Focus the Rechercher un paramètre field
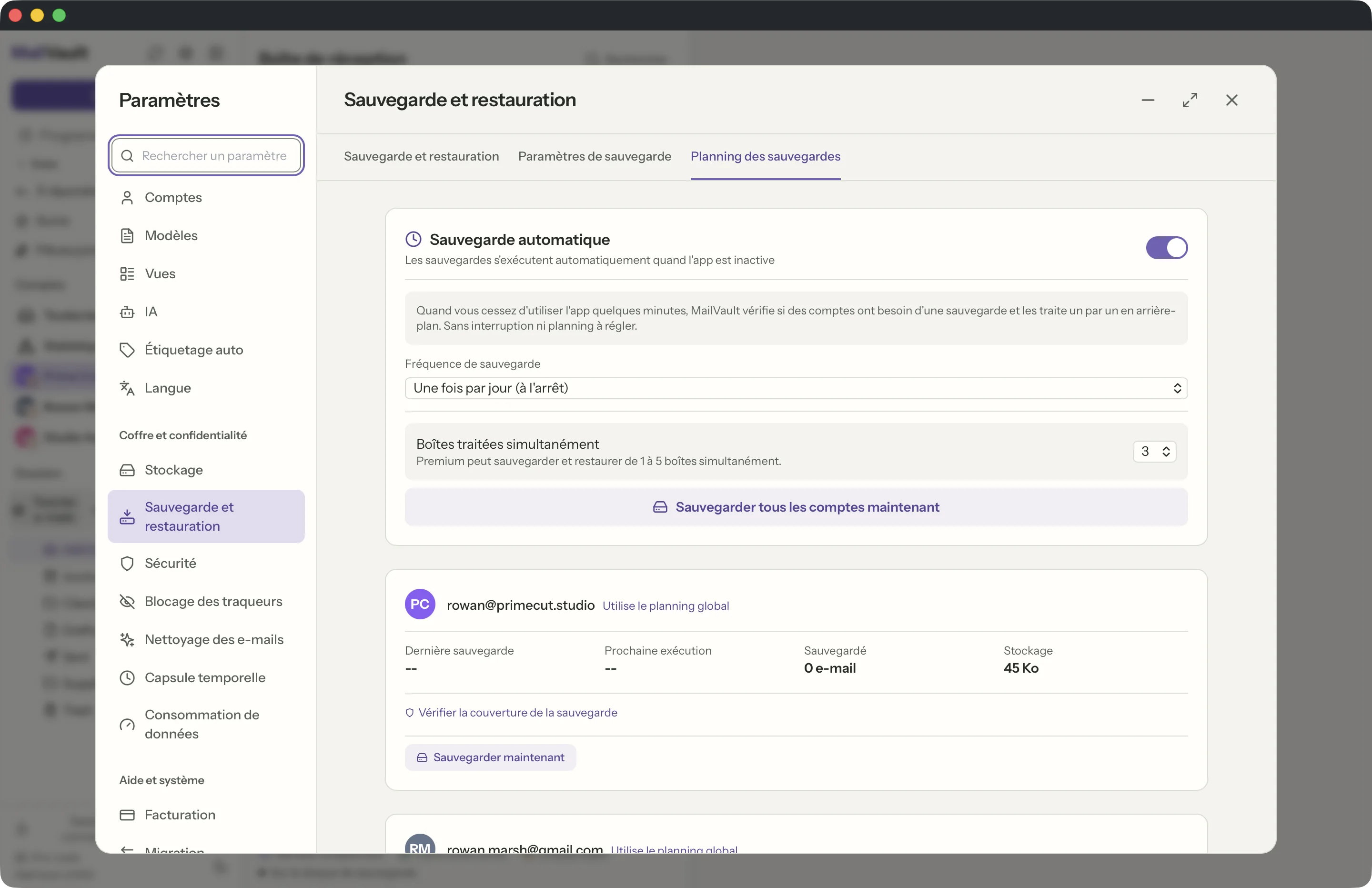The width and height of the screenshot is (1372, 888). click(x=206, y=156)
